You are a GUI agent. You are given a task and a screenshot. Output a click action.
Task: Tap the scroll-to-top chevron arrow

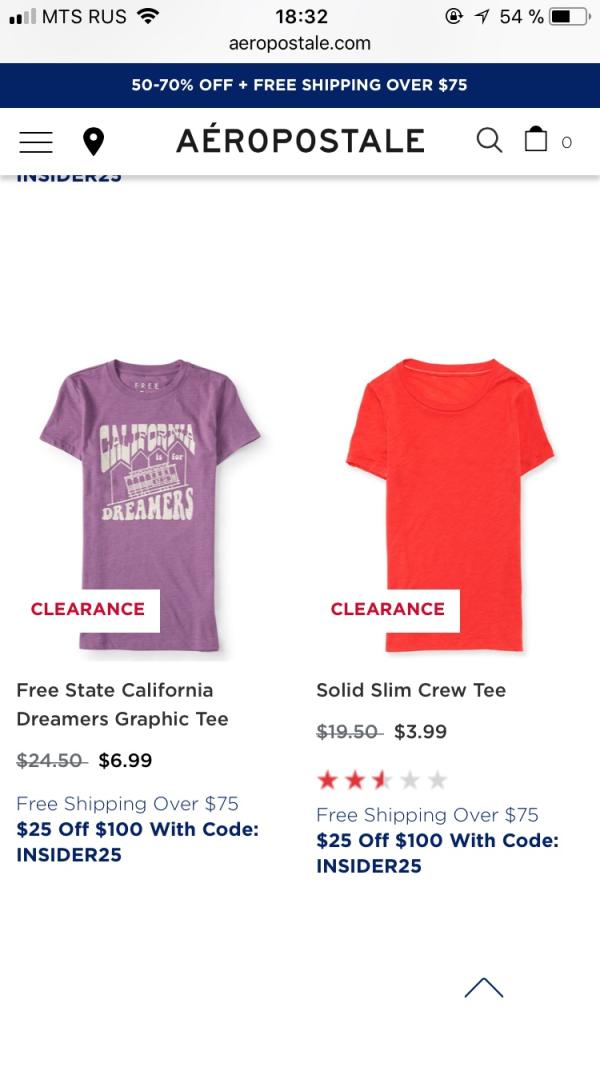pos(484,988)
